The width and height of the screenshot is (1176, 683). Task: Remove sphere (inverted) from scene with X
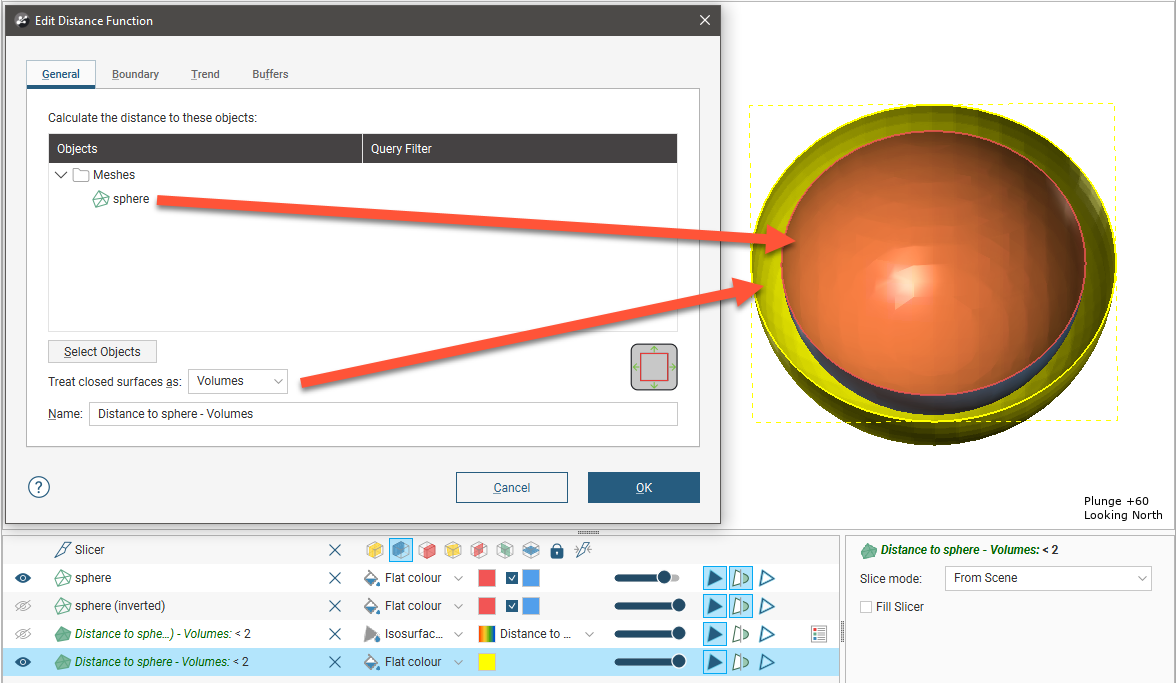click(x=334, y=606)
